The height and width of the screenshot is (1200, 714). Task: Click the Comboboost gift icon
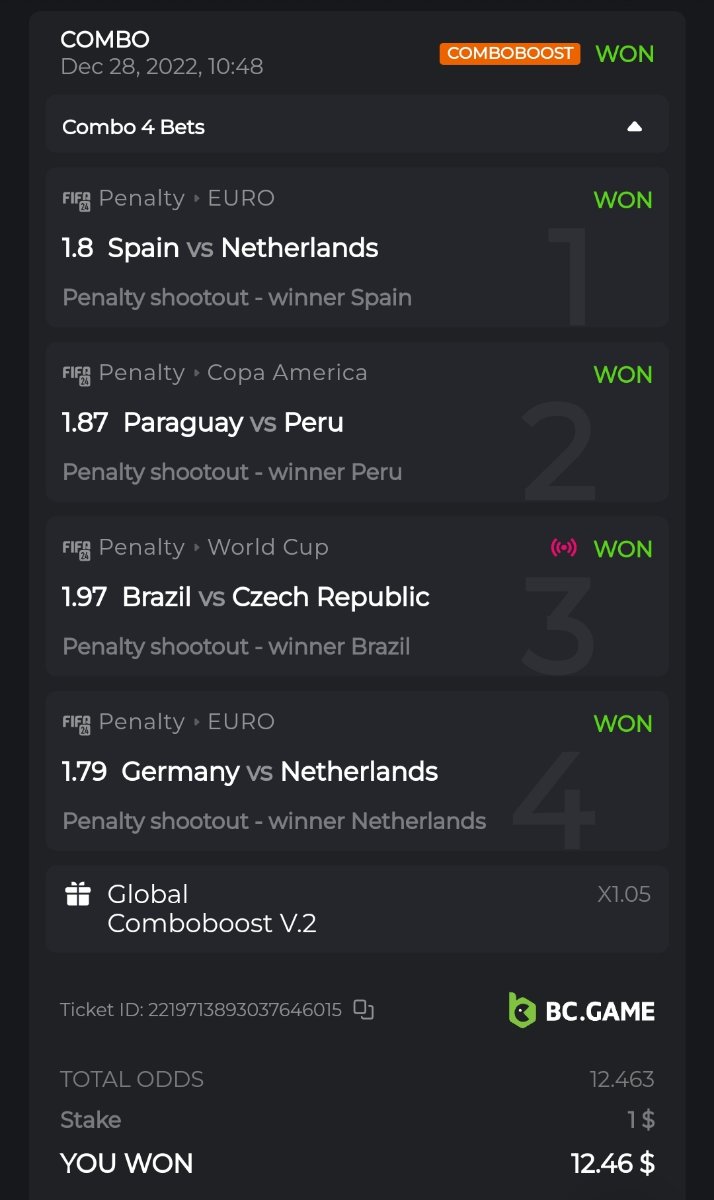(x=78, y=894)
